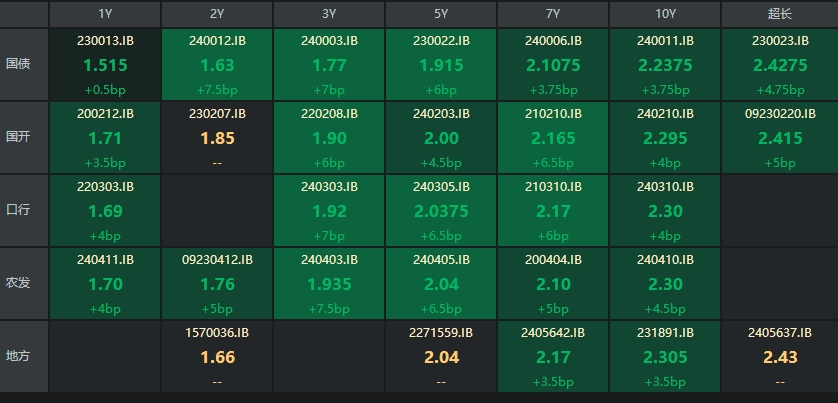Select the 231891.IB cell at 2.305
Viewport: 838px width, 403px height.
[665, 356]
